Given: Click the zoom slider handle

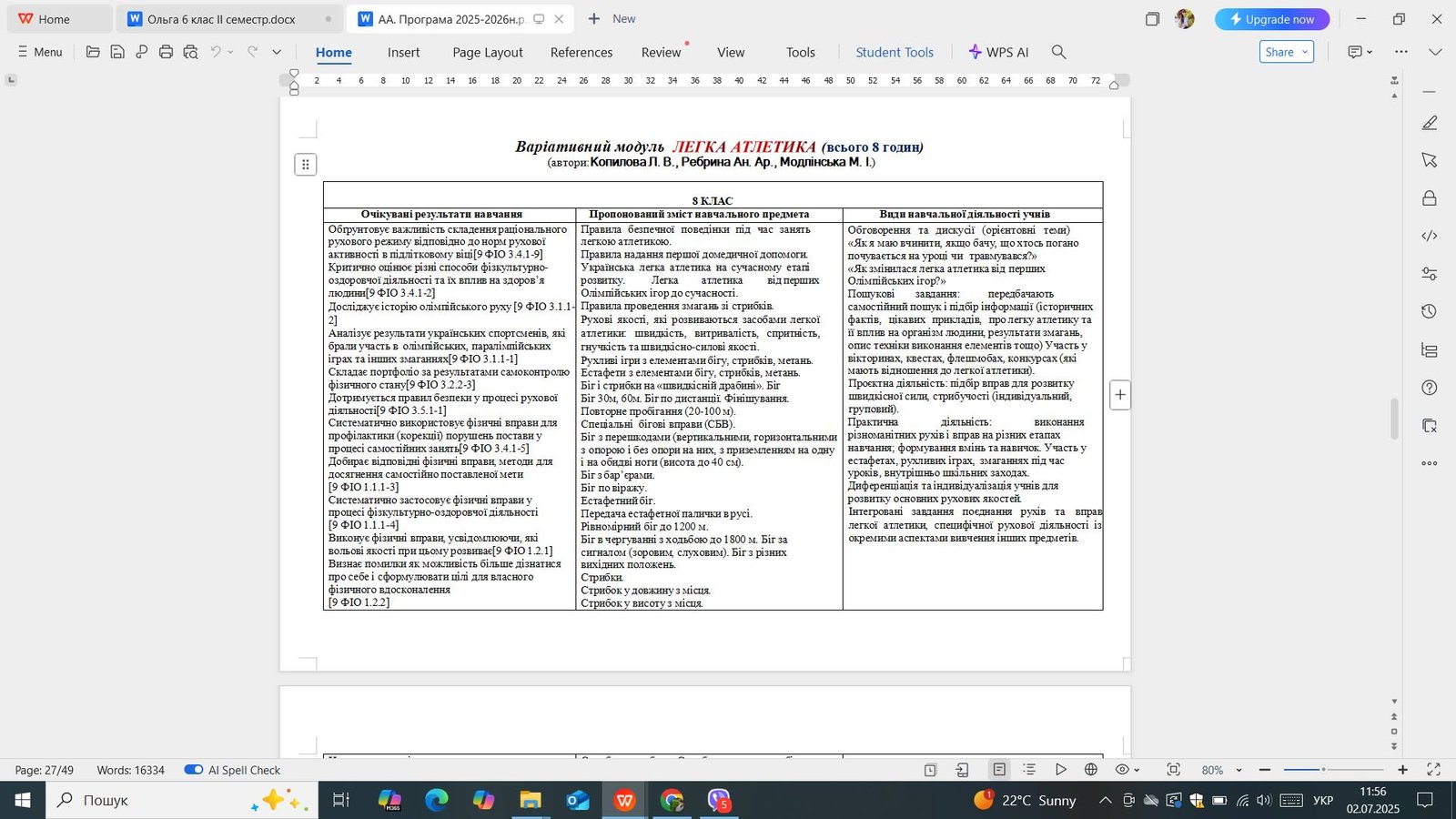Looking at the screenshot, I should [x=1323, y=770].
